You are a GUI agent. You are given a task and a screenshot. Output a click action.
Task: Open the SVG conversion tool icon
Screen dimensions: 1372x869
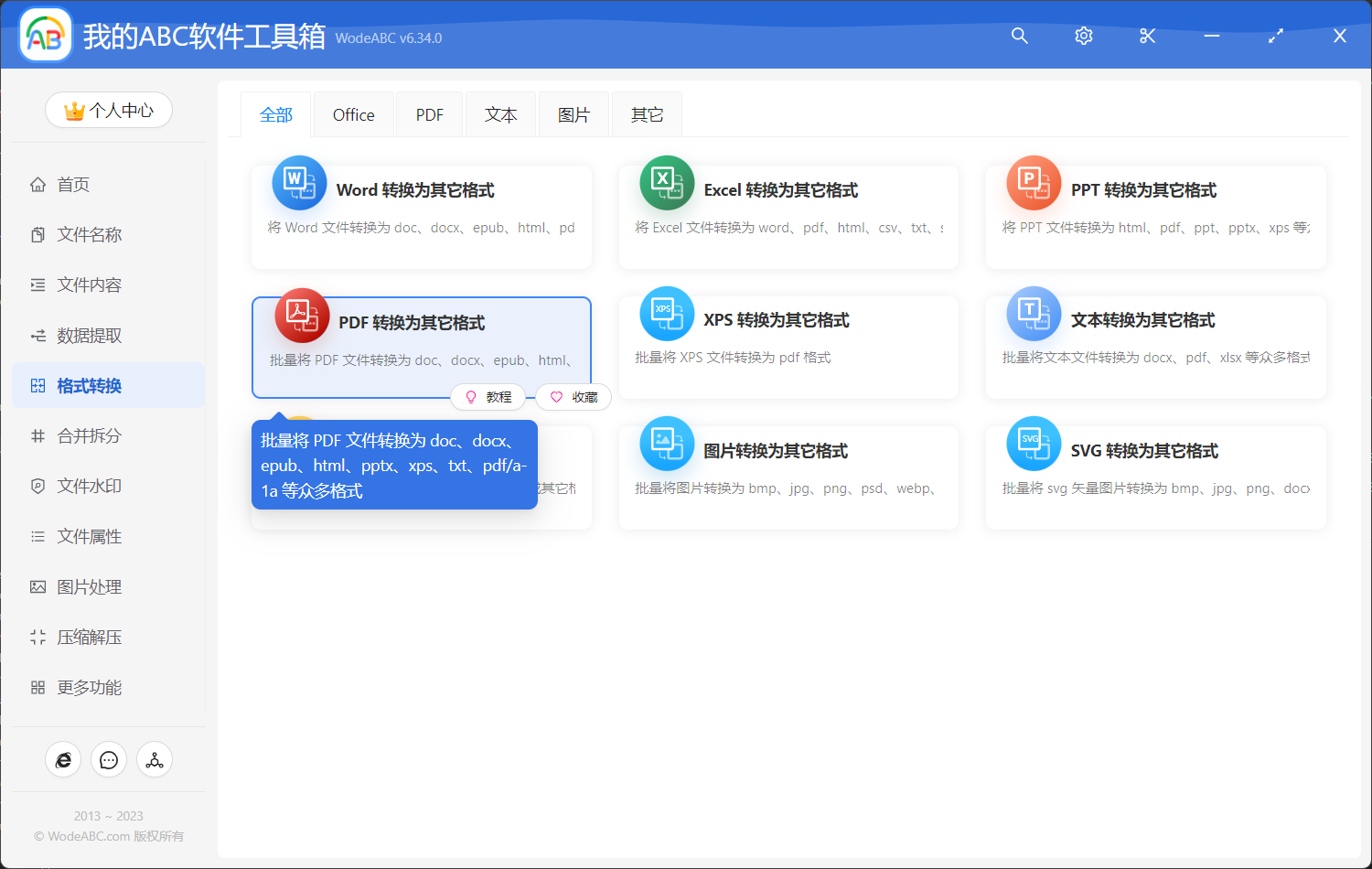1034,443
